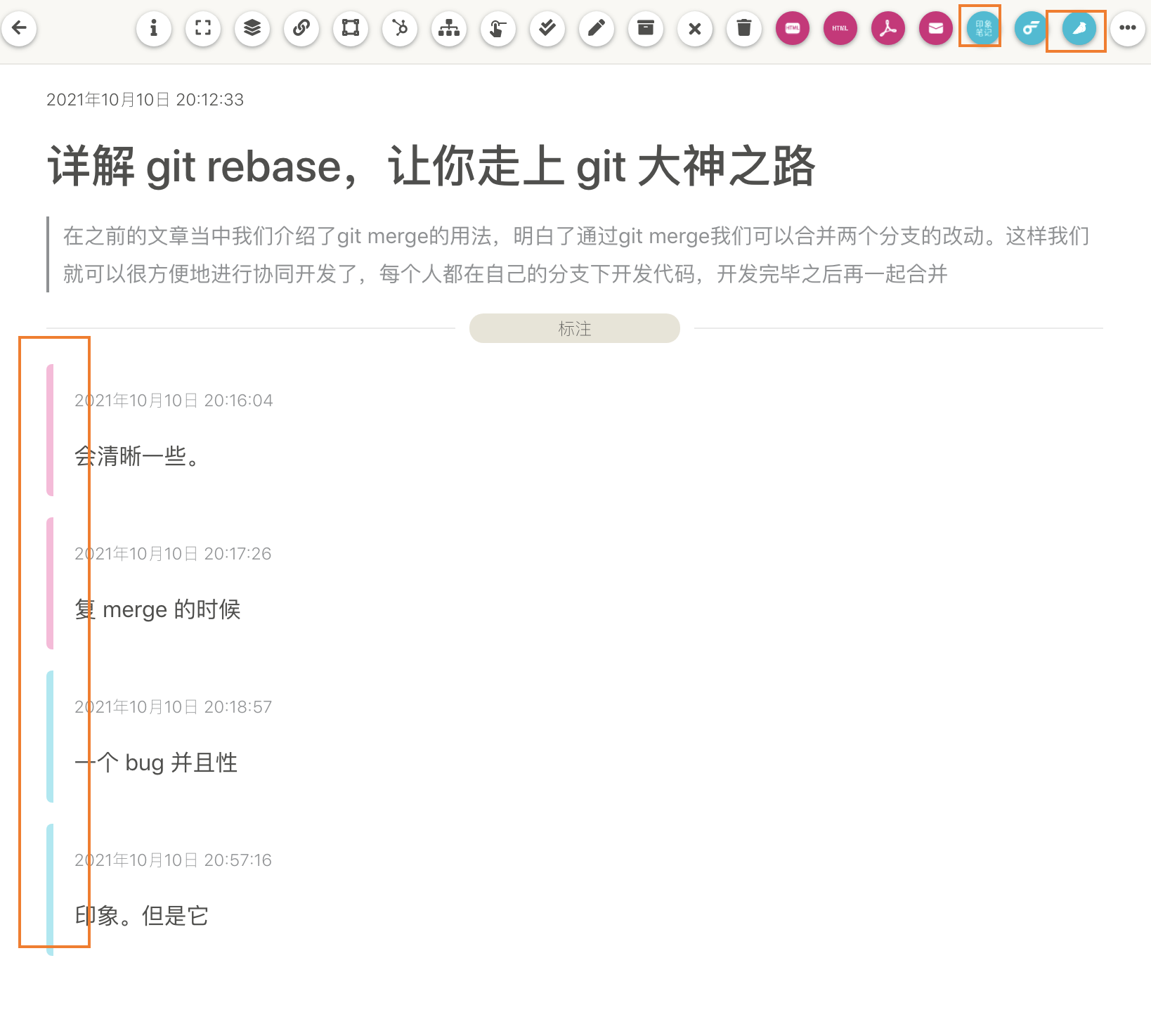Export the note as PDF
This screenshot has height=1036, width=1151.
point(887,28)
